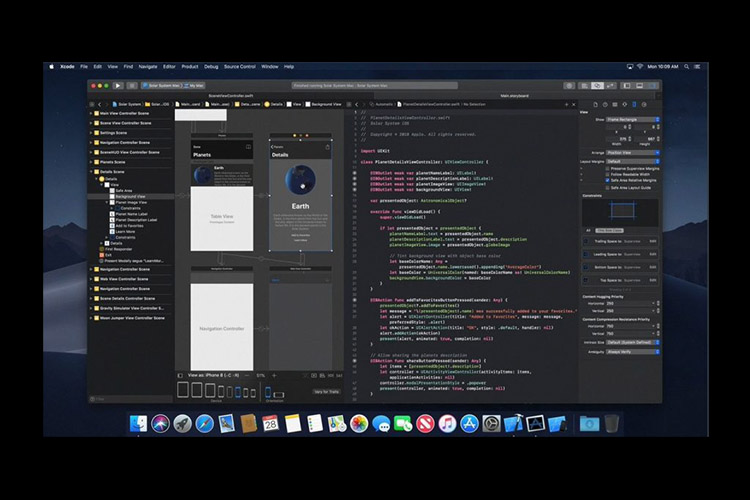Select Add to Favorites in outline

coord(129,226)
